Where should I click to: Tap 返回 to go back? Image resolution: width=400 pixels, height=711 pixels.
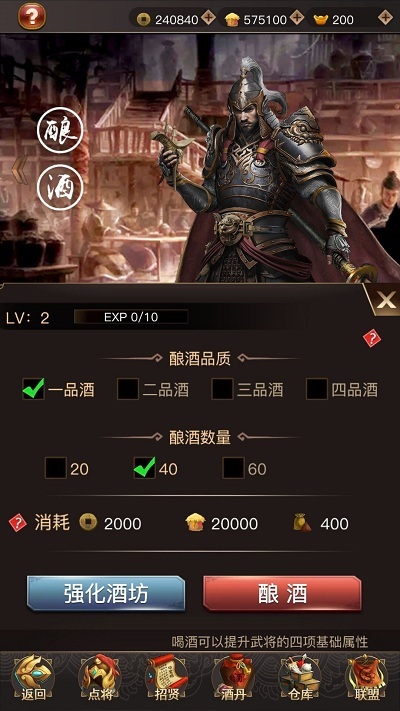pyautogui.click(x=33, y=678)
